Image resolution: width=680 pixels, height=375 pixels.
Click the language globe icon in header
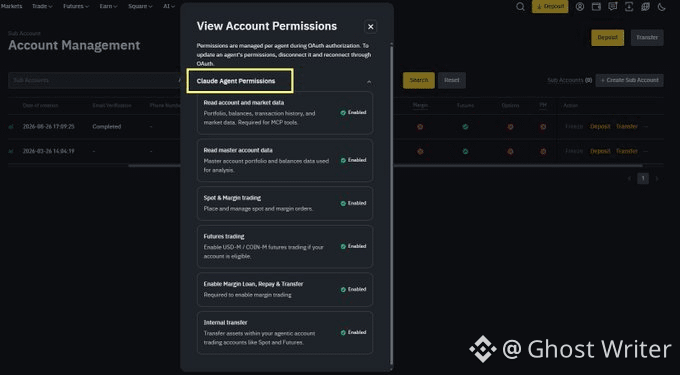645,7
